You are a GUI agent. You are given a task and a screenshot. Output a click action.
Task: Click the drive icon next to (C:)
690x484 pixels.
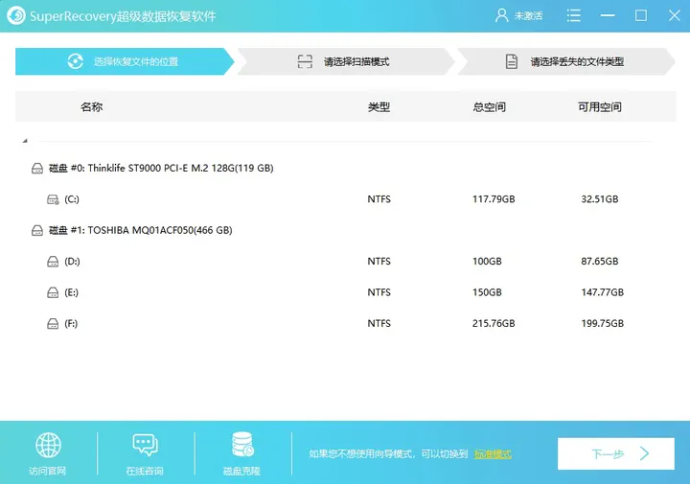(53, 200)
